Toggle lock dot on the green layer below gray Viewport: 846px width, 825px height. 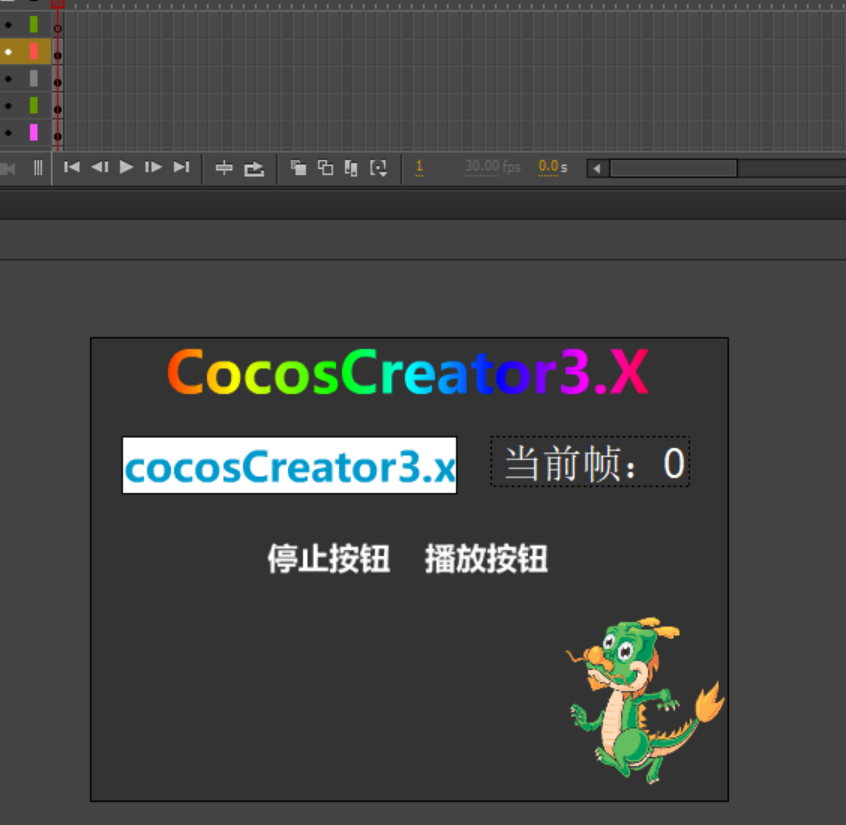pos(8,106)
